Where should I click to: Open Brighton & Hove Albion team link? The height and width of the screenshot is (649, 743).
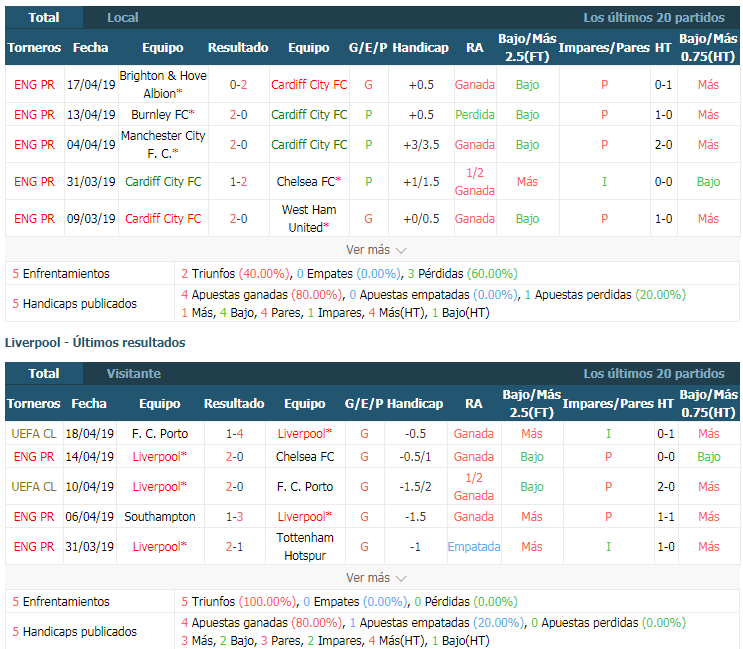point(163,84)
